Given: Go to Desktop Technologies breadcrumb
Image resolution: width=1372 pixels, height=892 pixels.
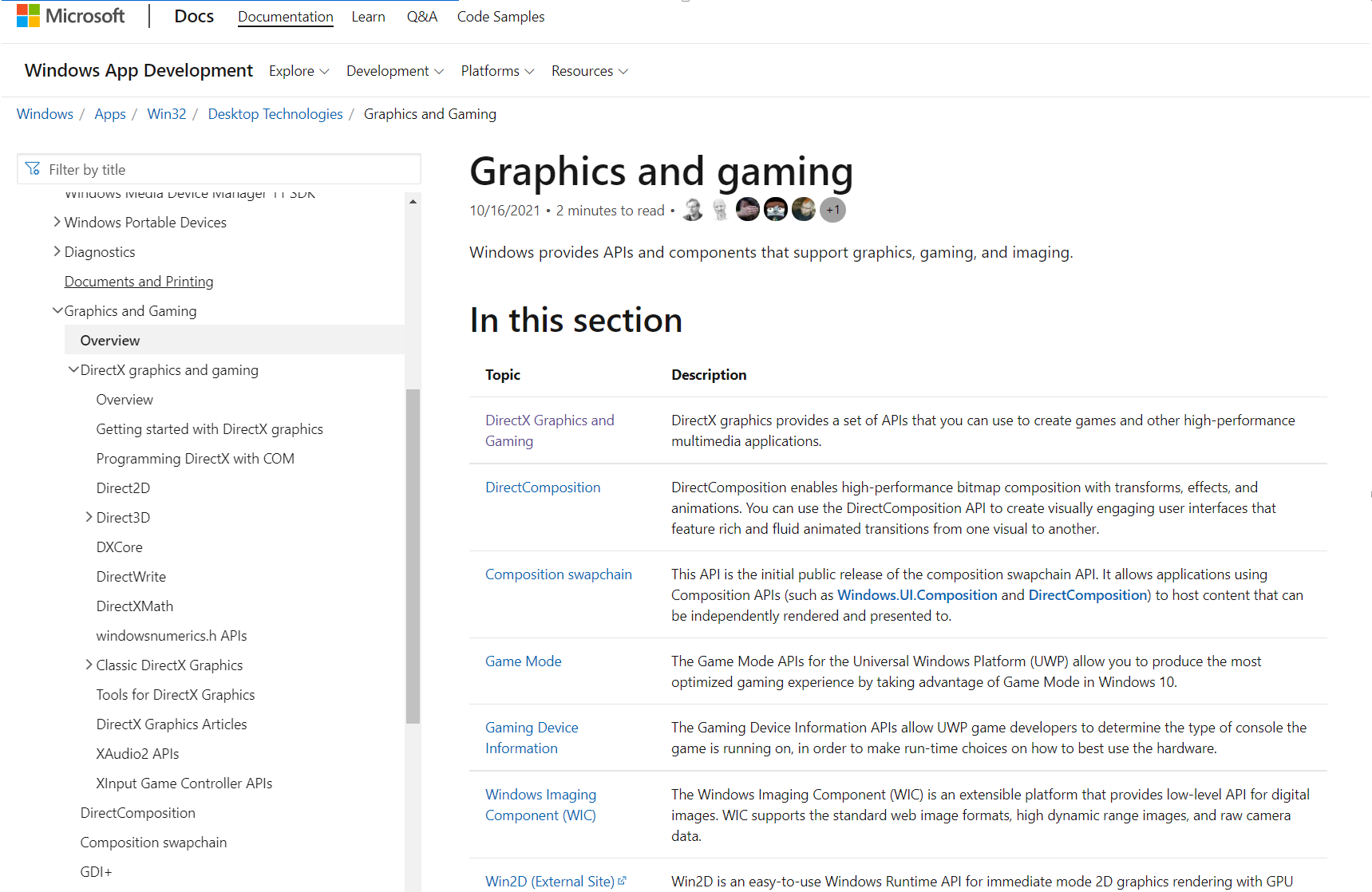Looking at the screenshot, I should click(275, 114).
